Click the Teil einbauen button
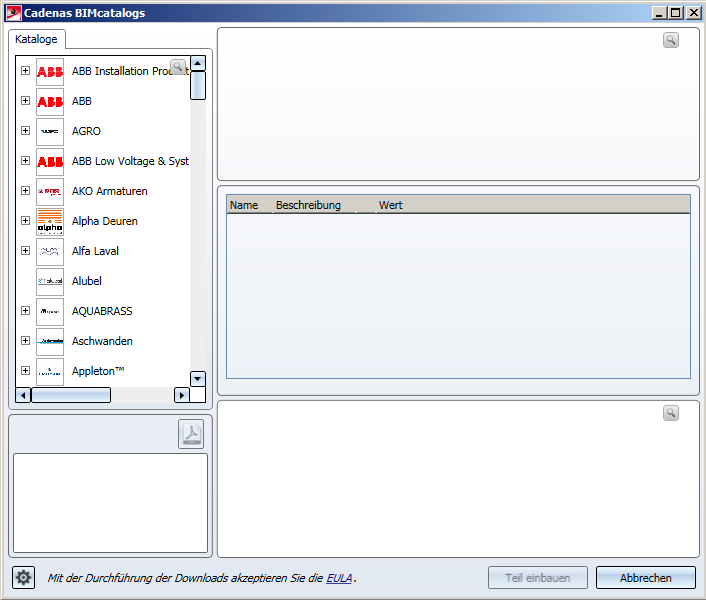This screenshot has height=600, width=706. click(538, 578)
